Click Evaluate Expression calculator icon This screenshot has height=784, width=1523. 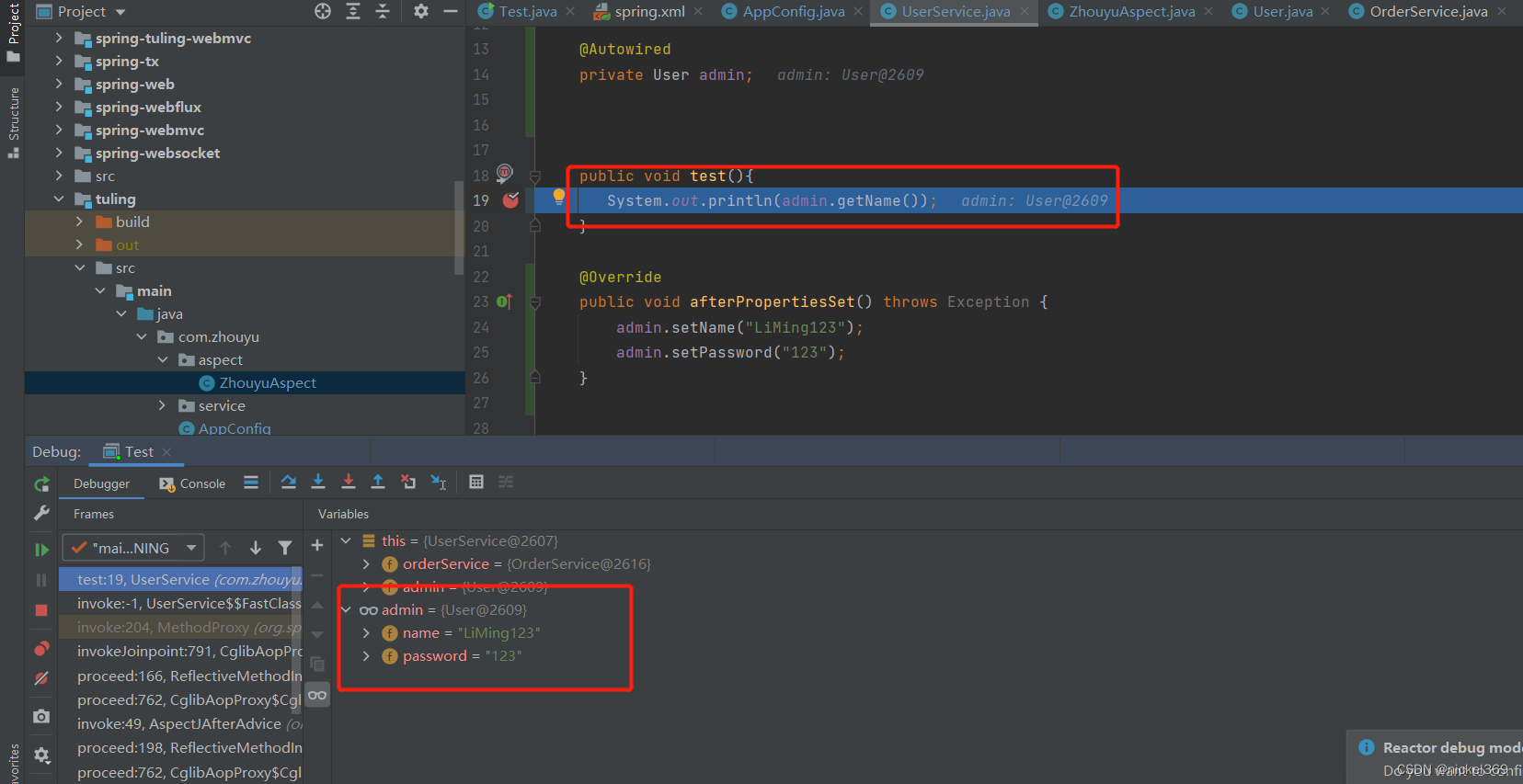click(476, 482)
